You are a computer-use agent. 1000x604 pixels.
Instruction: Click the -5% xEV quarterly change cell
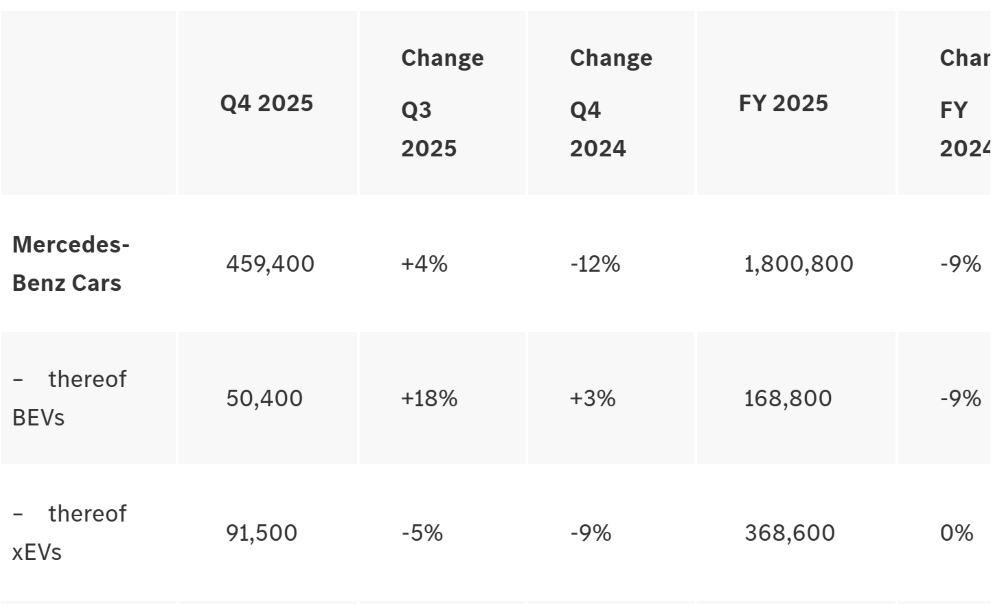(421, 533)
